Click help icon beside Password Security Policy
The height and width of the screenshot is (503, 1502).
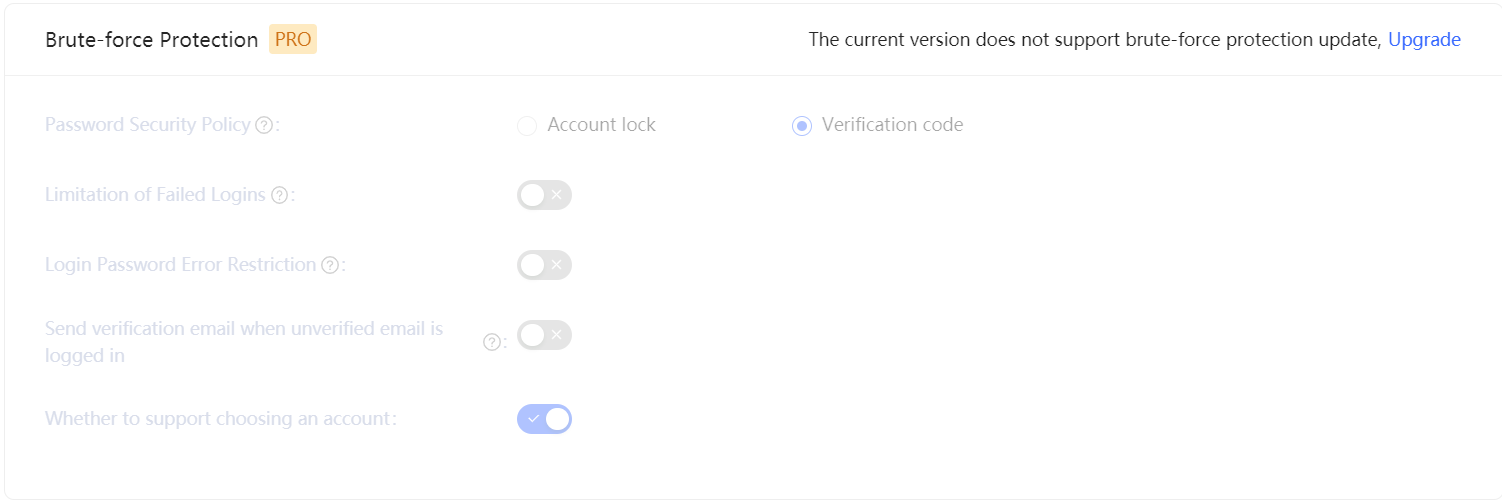coord(264,126)
